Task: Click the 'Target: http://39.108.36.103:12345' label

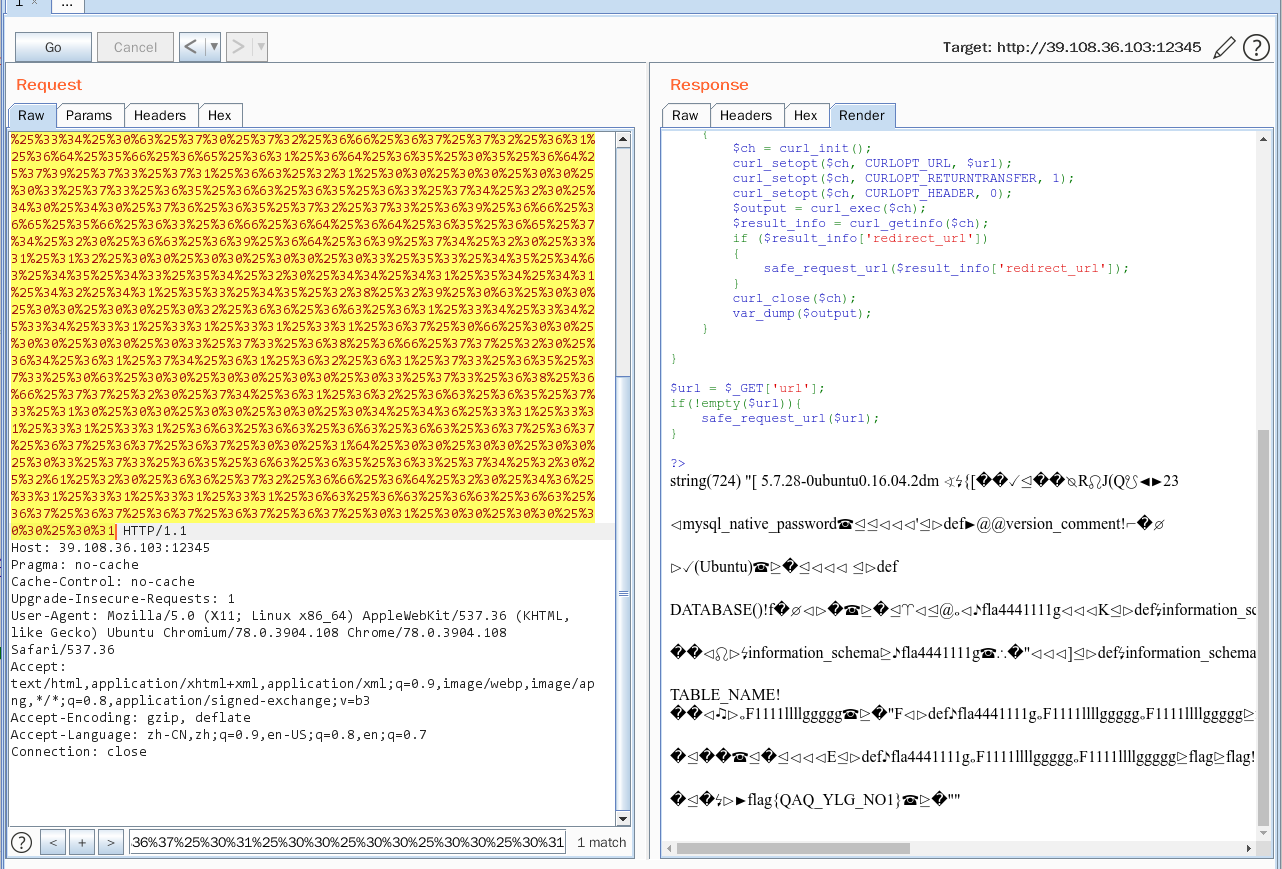Action: click(x=1072, y=47)
